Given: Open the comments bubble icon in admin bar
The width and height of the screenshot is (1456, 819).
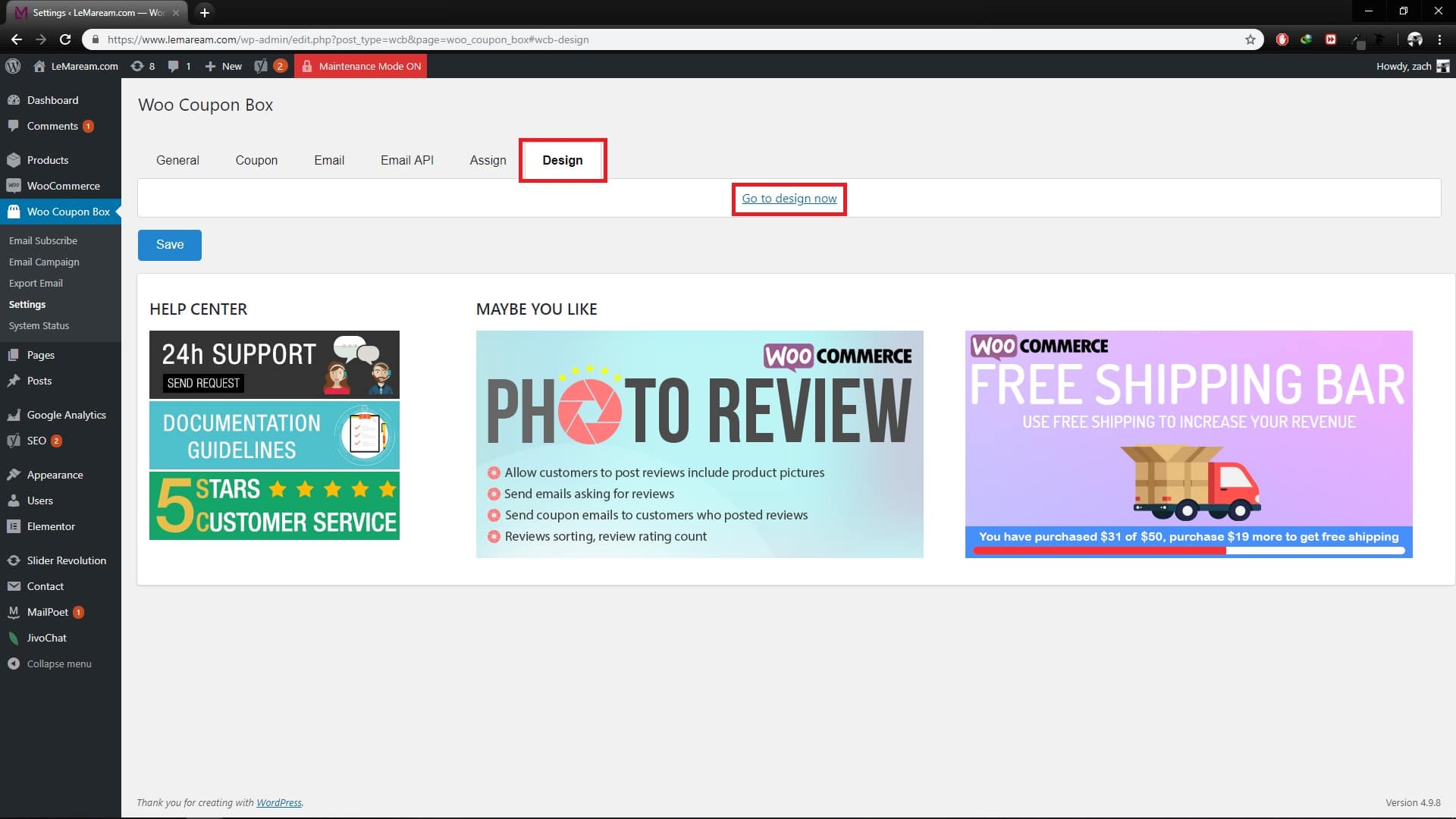Looking at the screenshot, I should click(x=179, y=66).
